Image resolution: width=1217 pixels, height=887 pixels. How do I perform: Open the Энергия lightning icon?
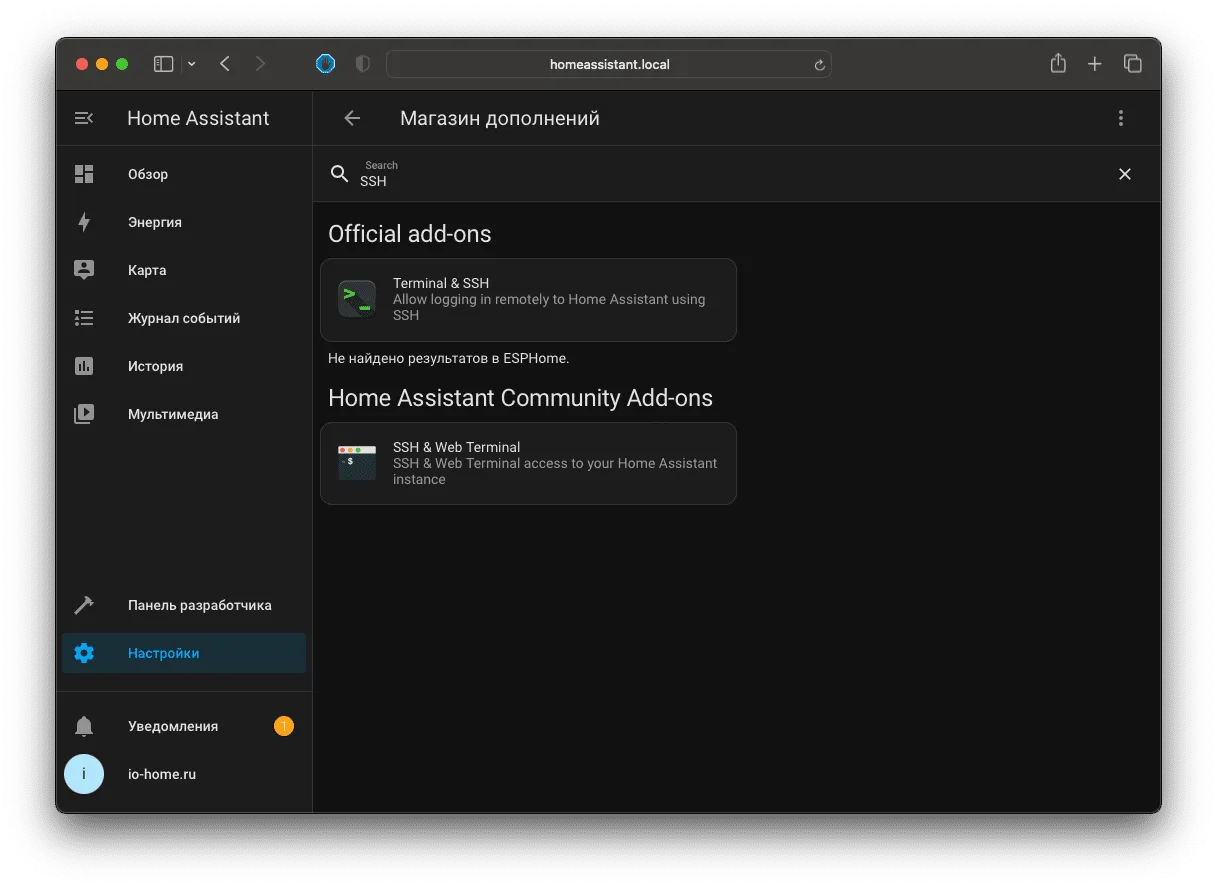pyautogui.click(x=84, y=222)
